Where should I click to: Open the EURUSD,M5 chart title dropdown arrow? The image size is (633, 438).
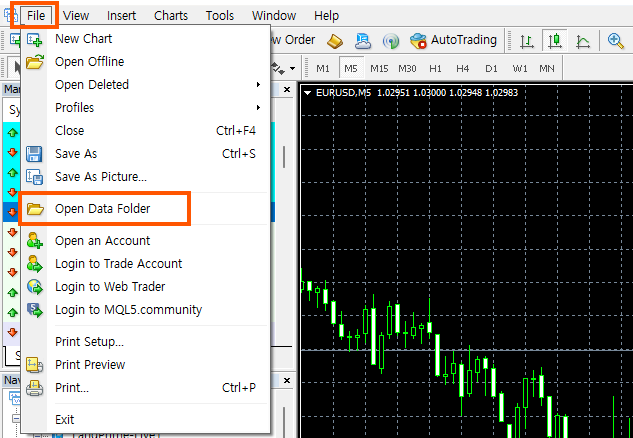click(x=307, y=93)
